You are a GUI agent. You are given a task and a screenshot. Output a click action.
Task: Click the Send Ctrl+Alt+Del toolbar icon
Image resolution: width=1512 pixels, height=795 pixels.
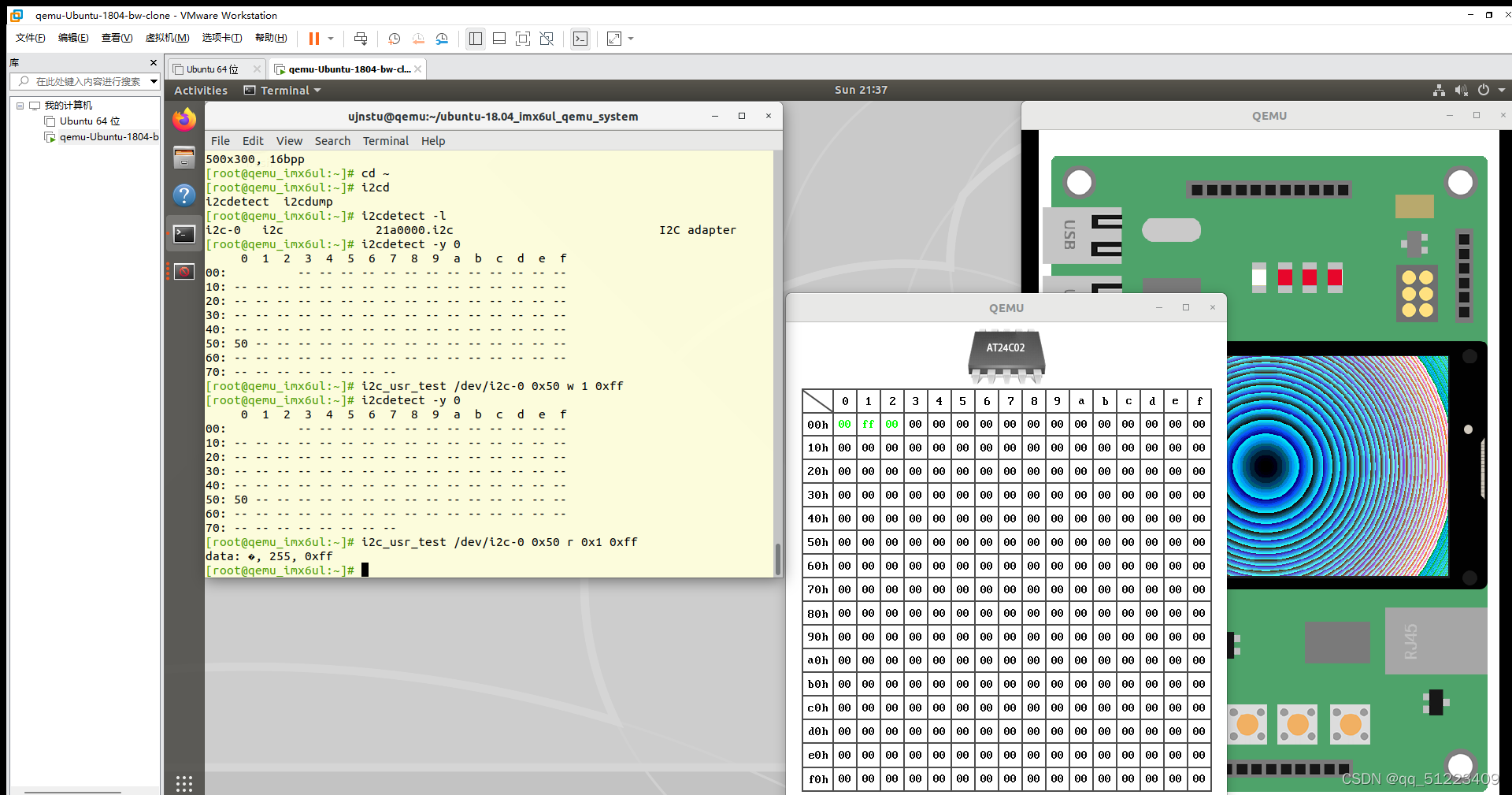point(361,39)
